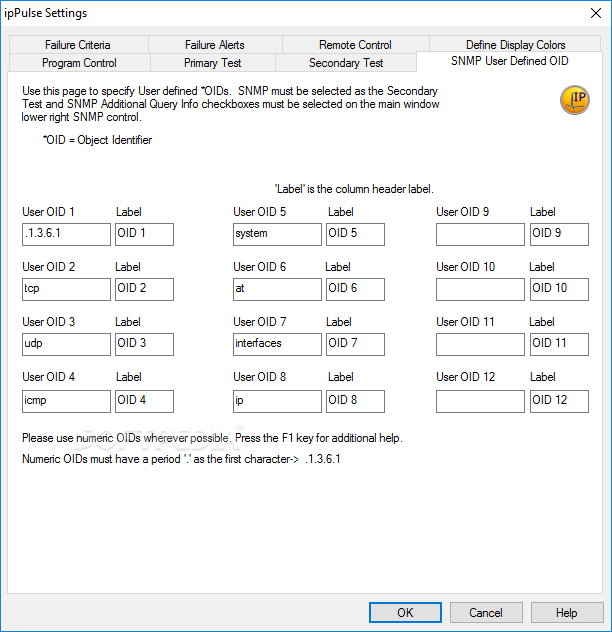The image size is (612, 632).
Task: Click the 'User OID 5' caption
Action: (259, 212)
